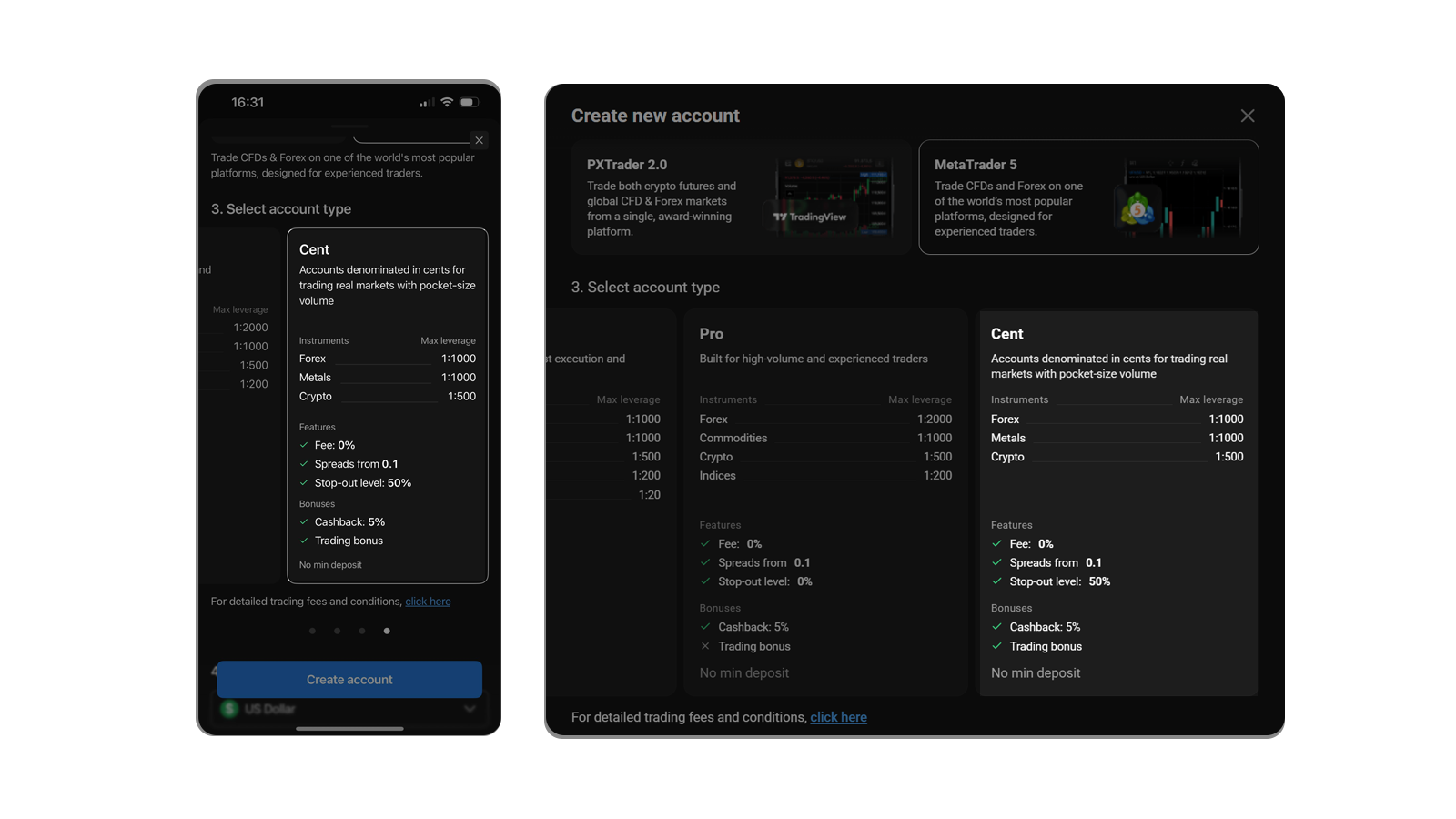Select the MetaTrader 5 platform card
This screenshot has height=819, width=1456.
pyautogui.click(x=1088, y=197)
